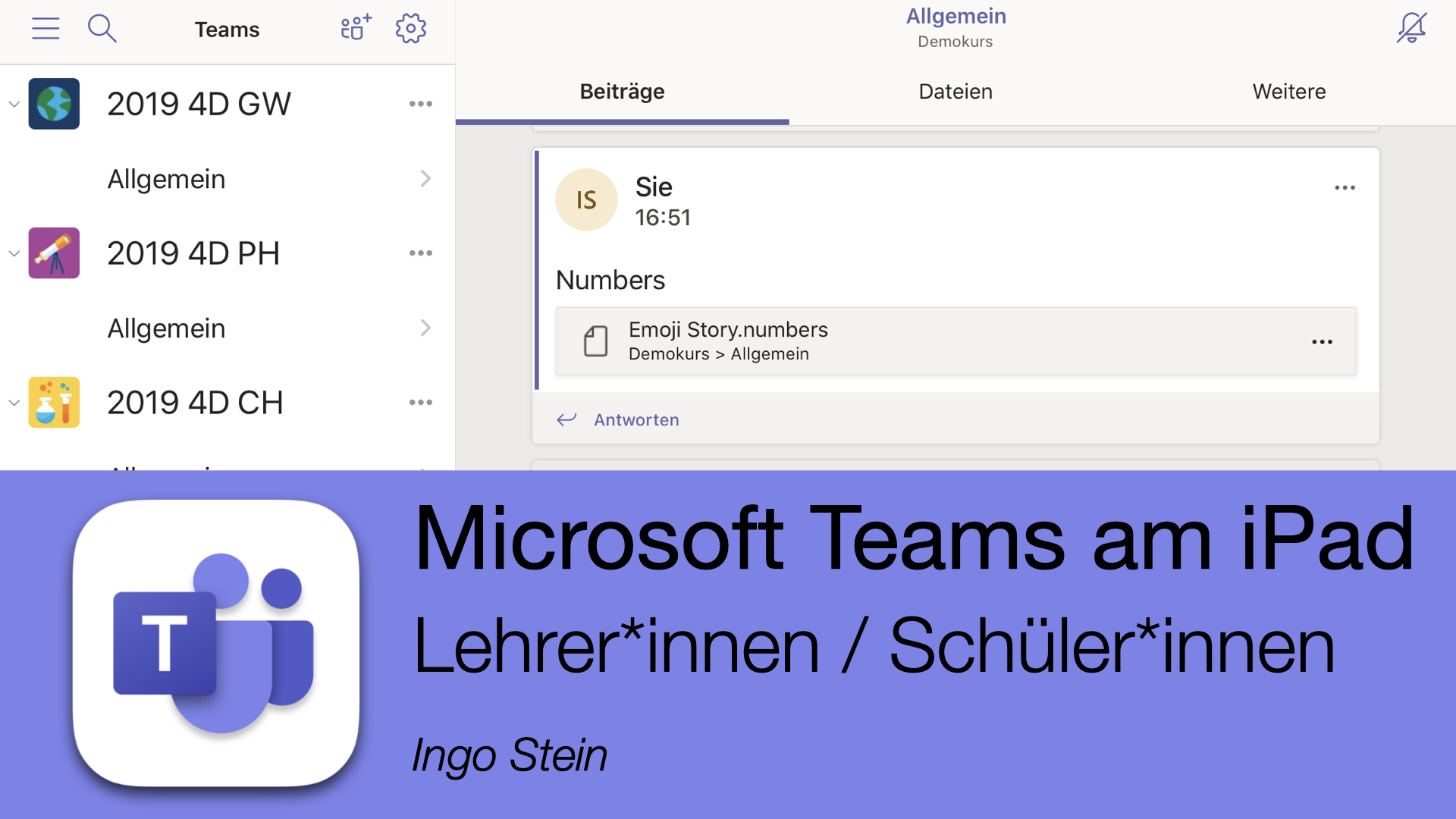
Task: Open the Emoji Story.numbers attachment
Action: 955,341
